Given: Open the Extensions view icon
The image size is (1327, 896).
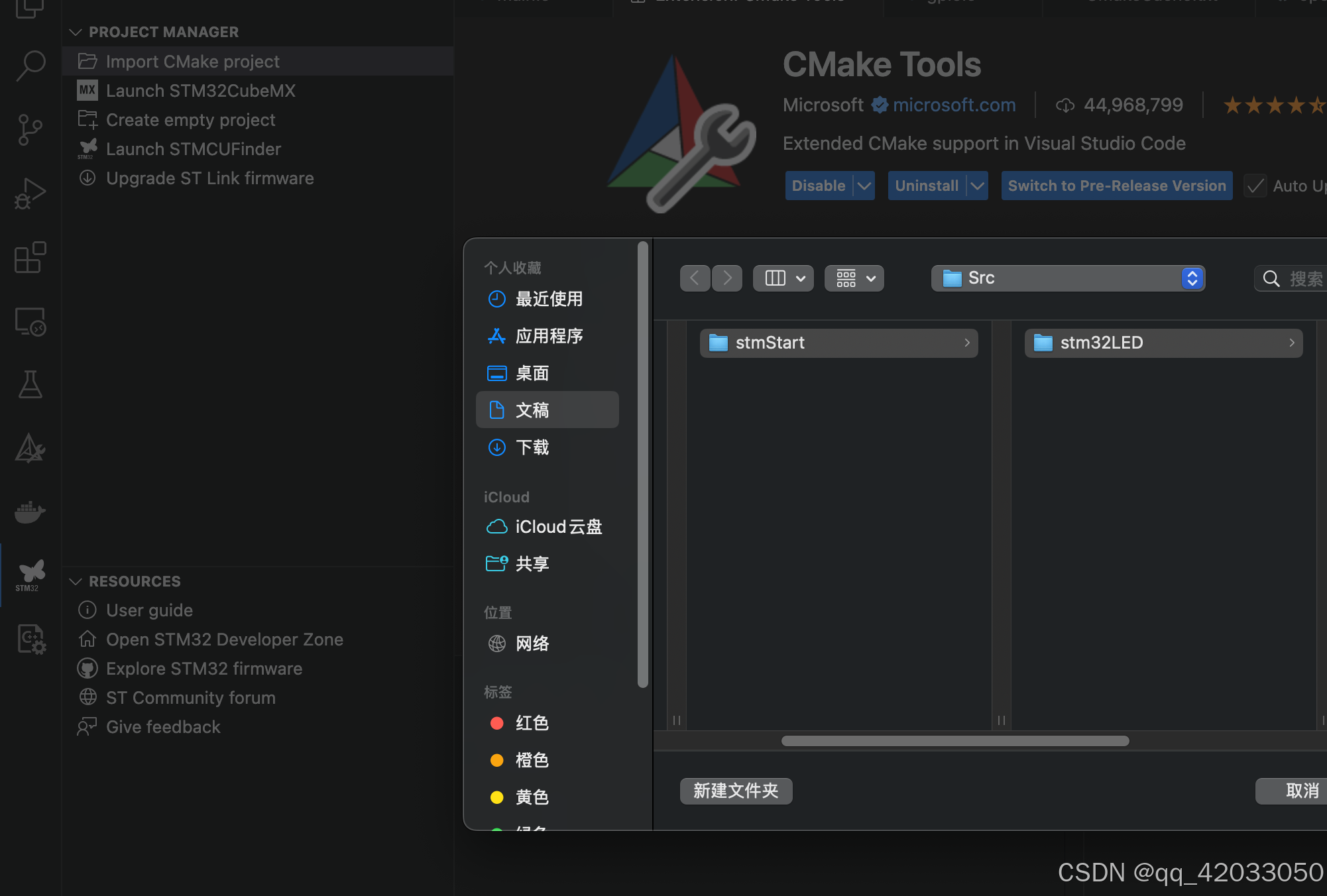Looking at the screenshot, I should pyautogui.click(x=30, y=257).
